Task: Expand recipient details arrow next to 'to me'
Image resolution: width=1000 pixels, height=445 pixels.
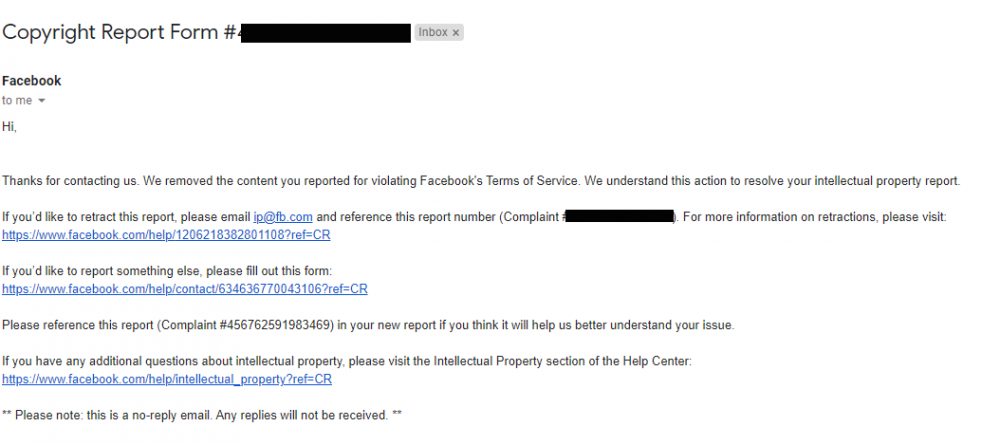Action: tap(42, 101)
